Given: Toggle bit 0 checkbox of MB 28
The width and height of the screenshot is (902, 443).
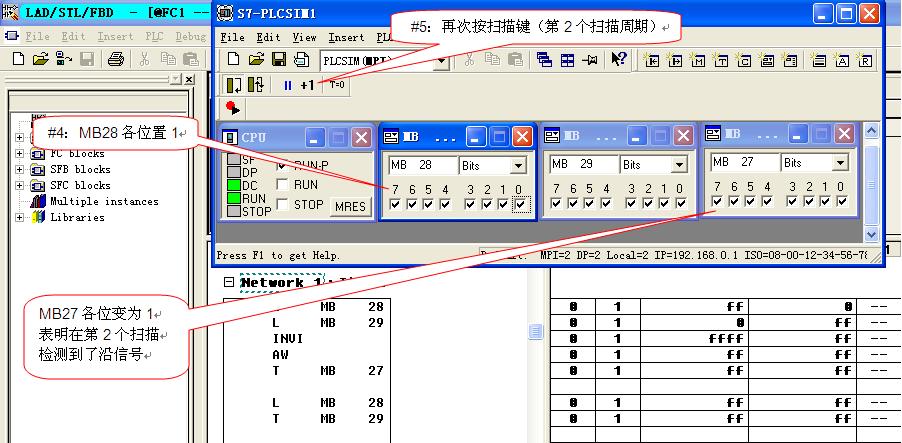Looking at the screenshot, I should coord(521,204).
